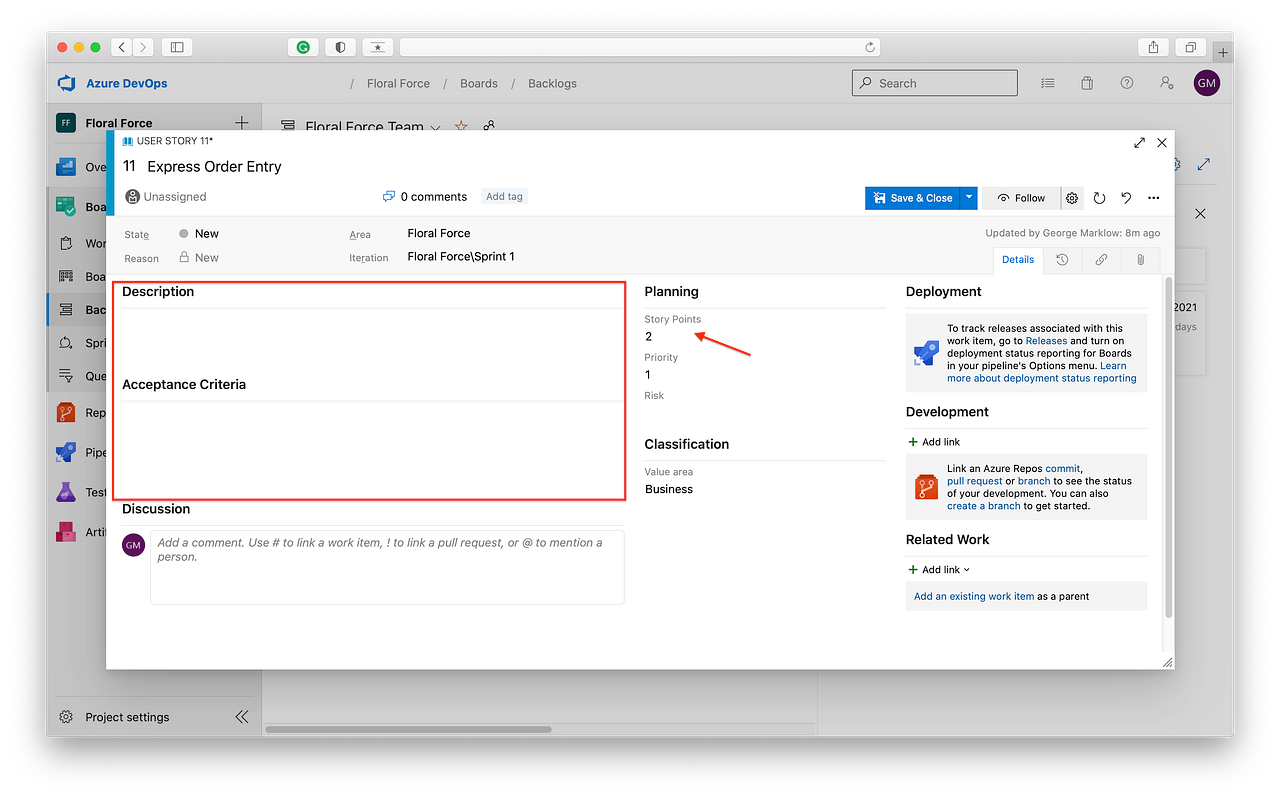Screen dimensions: 1280x798
Task: Refresh the work item with the reload icon
Action: pyautogui.click(x=1099, y=198)
